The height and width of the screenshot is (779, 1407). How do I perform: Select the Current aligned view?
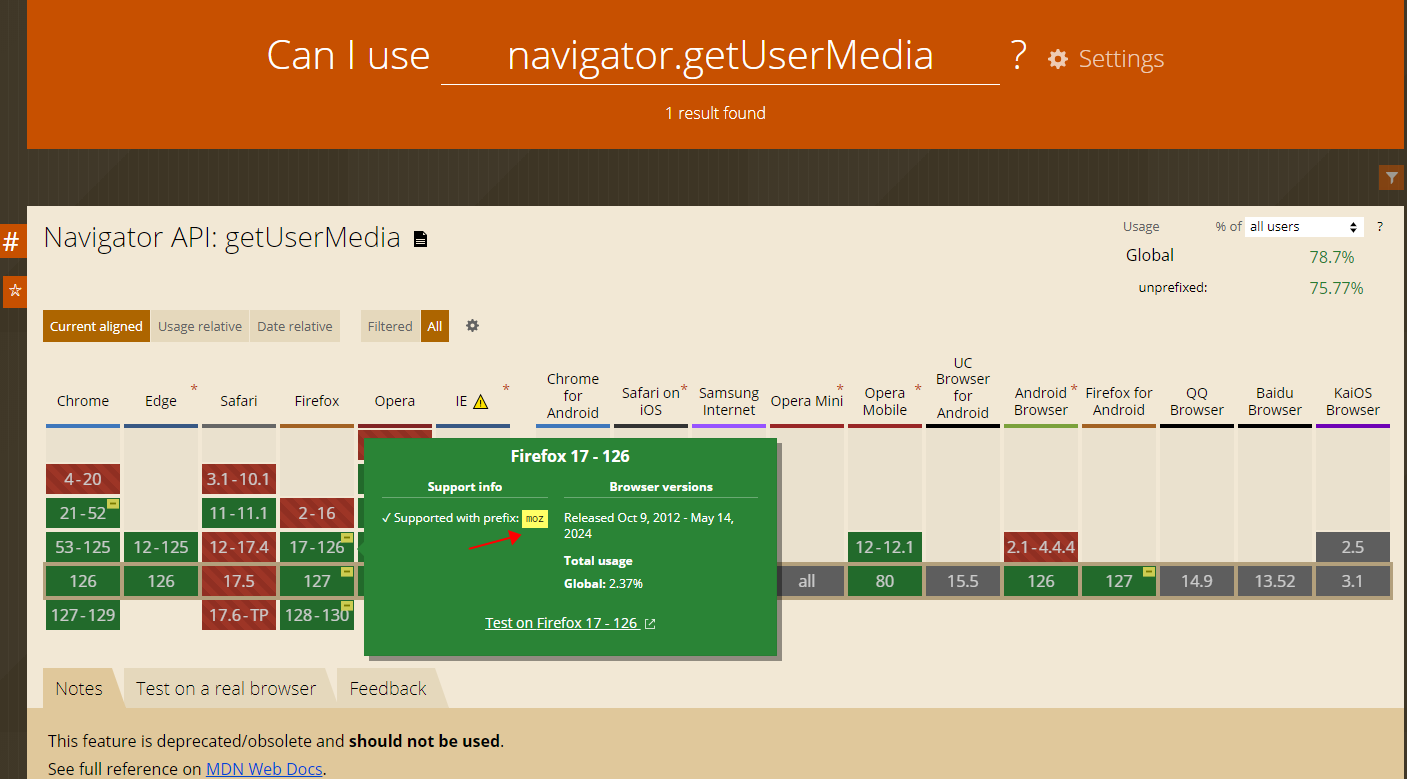[97, 326]
